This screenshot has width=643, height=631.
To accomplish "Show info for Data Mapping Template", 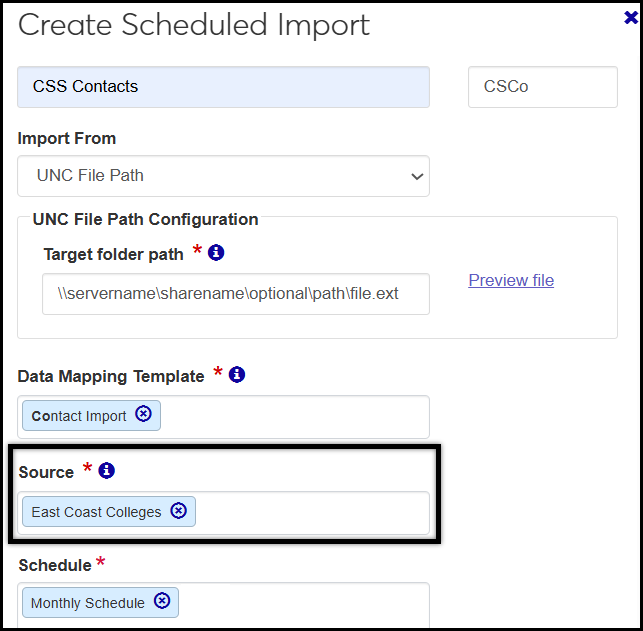I will (237, 374).
